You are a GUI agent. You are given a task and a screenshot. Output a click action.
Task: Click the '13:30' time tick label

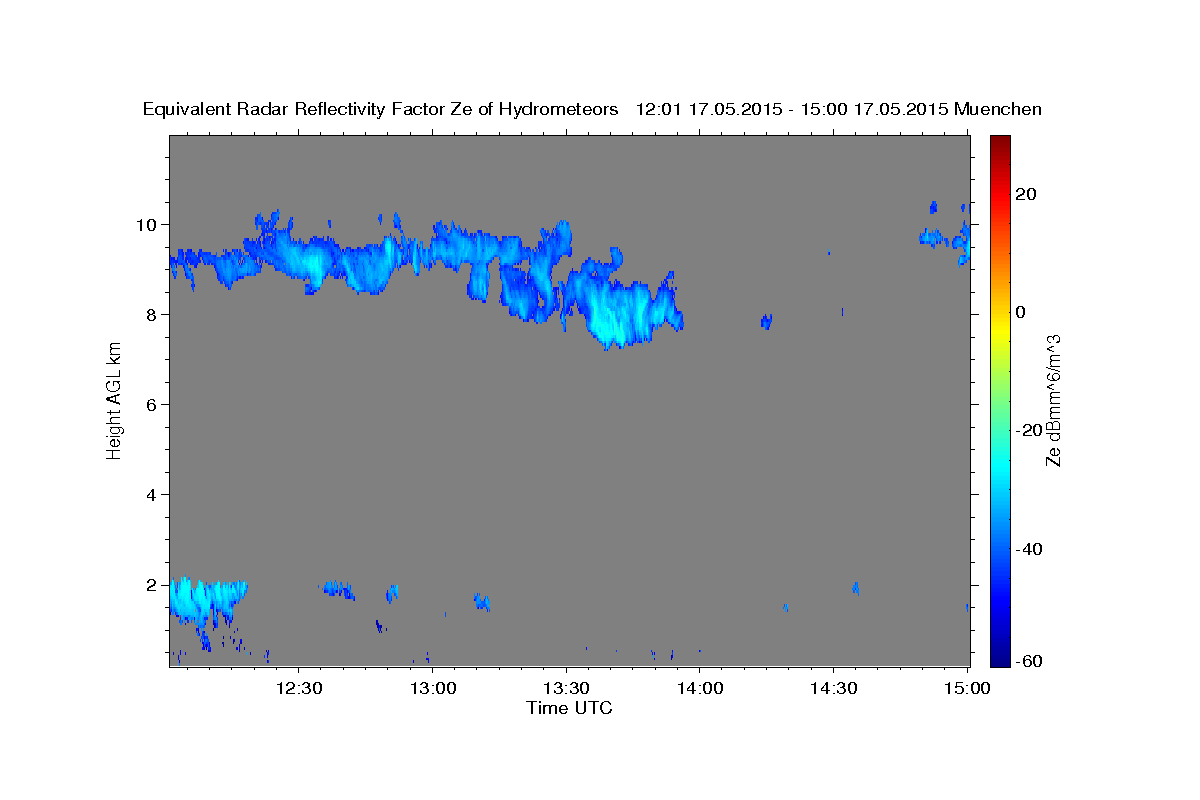pos(567,688)
